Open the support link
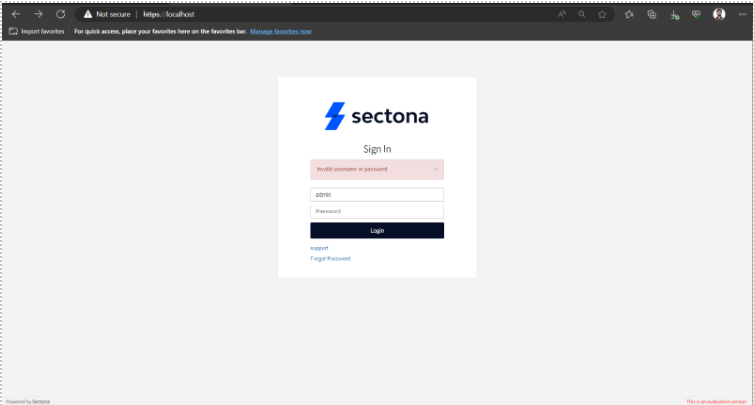 (319, 248)
